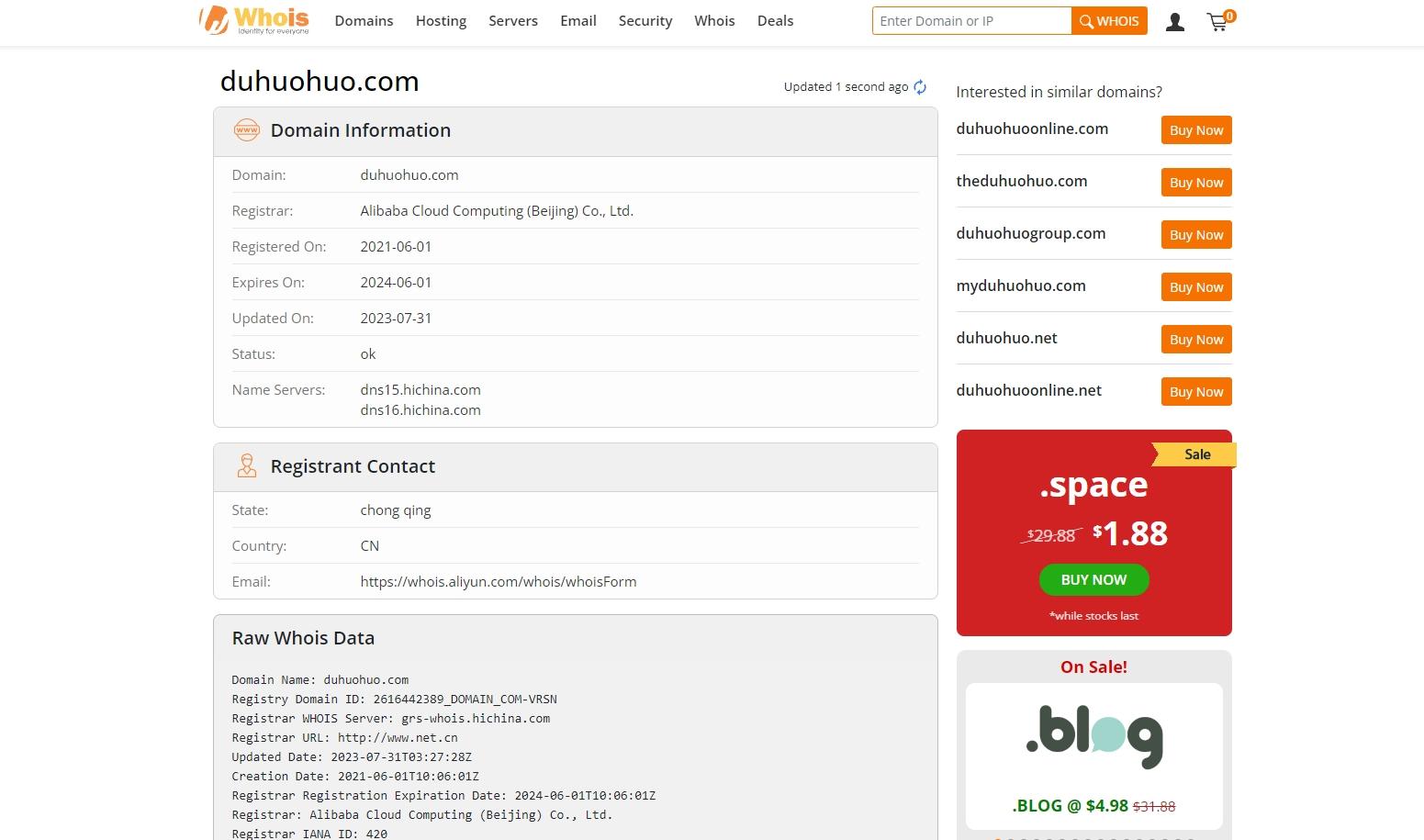The image size is (1424, 840).
Task: Click the Creation Date raw line
Action: tap(355, 777)
